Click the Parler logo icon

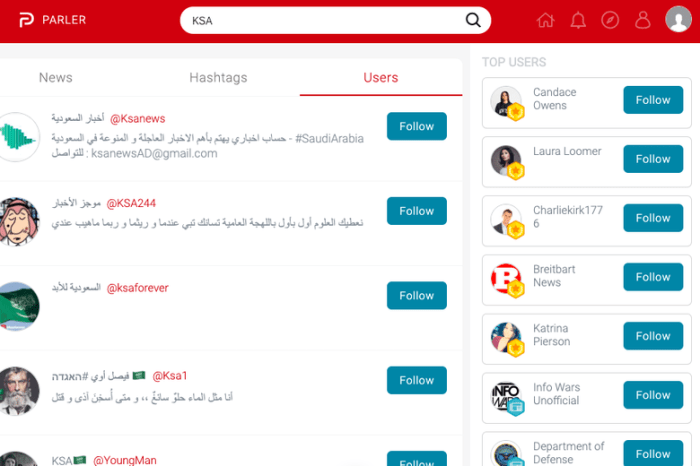[x=26, y=20]
